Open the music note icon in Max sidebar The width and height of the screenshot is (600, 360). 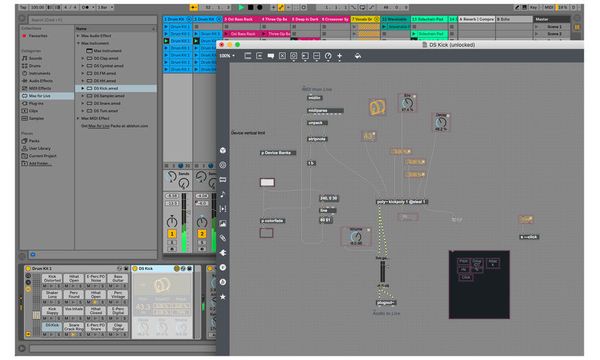(x=223, y=194)
